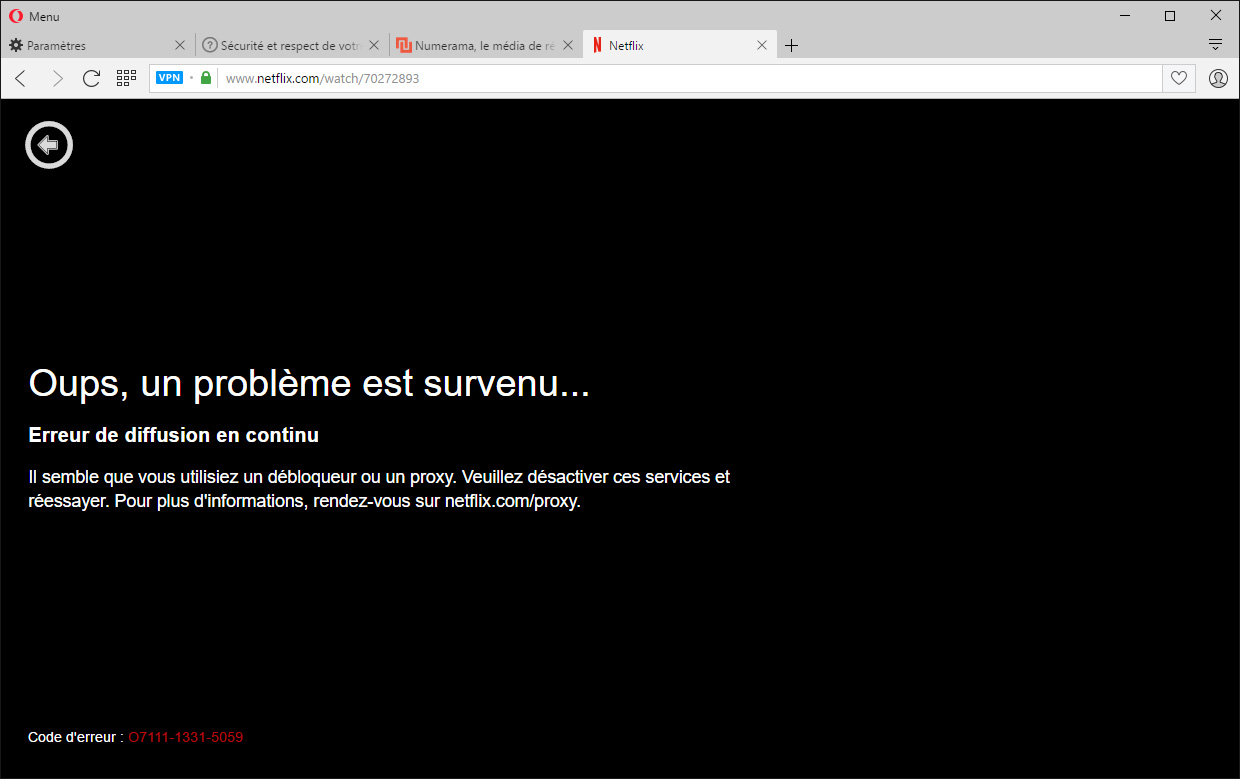
Task: Maximize the Opera window
Action: [x=1170, y=16]
